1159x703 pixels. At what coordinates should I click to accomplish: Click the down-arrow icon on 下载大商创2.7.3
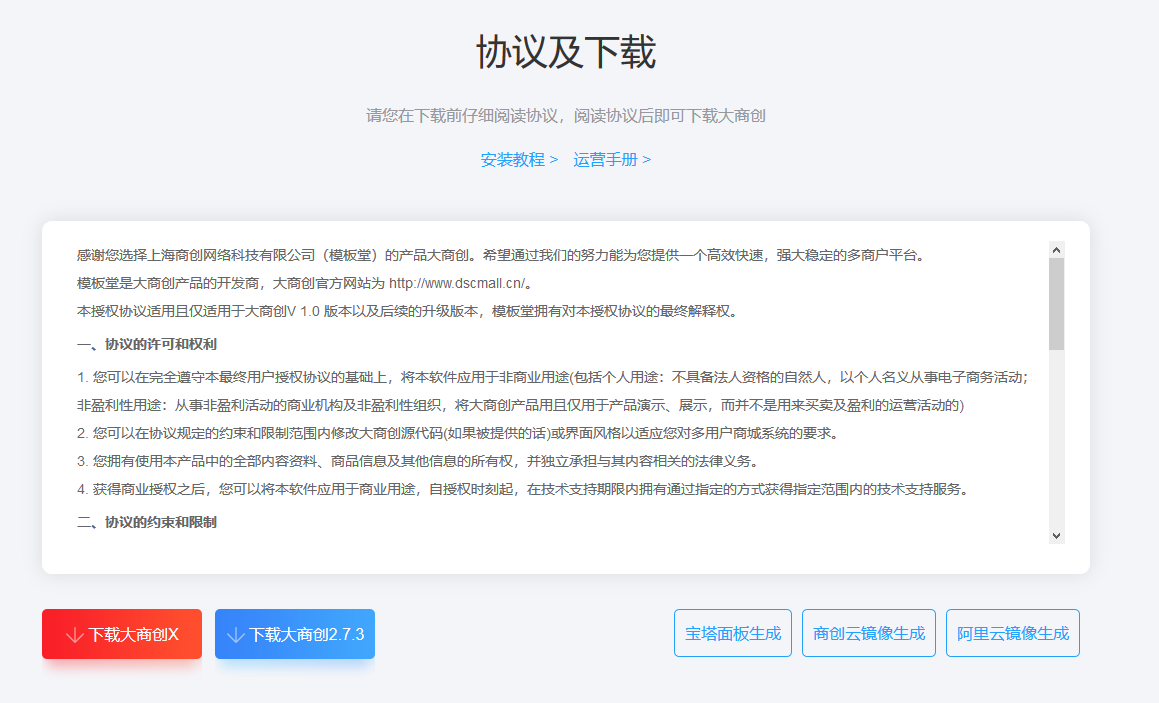(x=236, y=635)
